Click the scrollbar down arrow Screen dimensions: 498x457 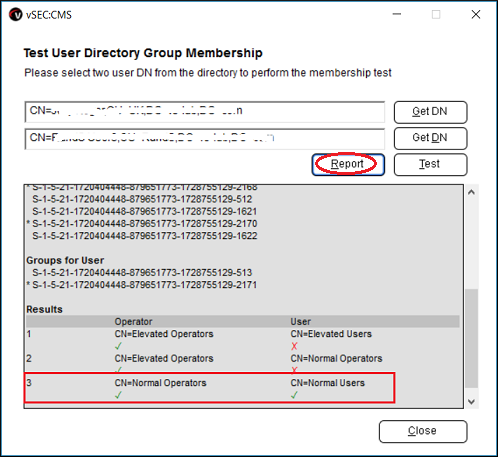[x=471, y=401]
